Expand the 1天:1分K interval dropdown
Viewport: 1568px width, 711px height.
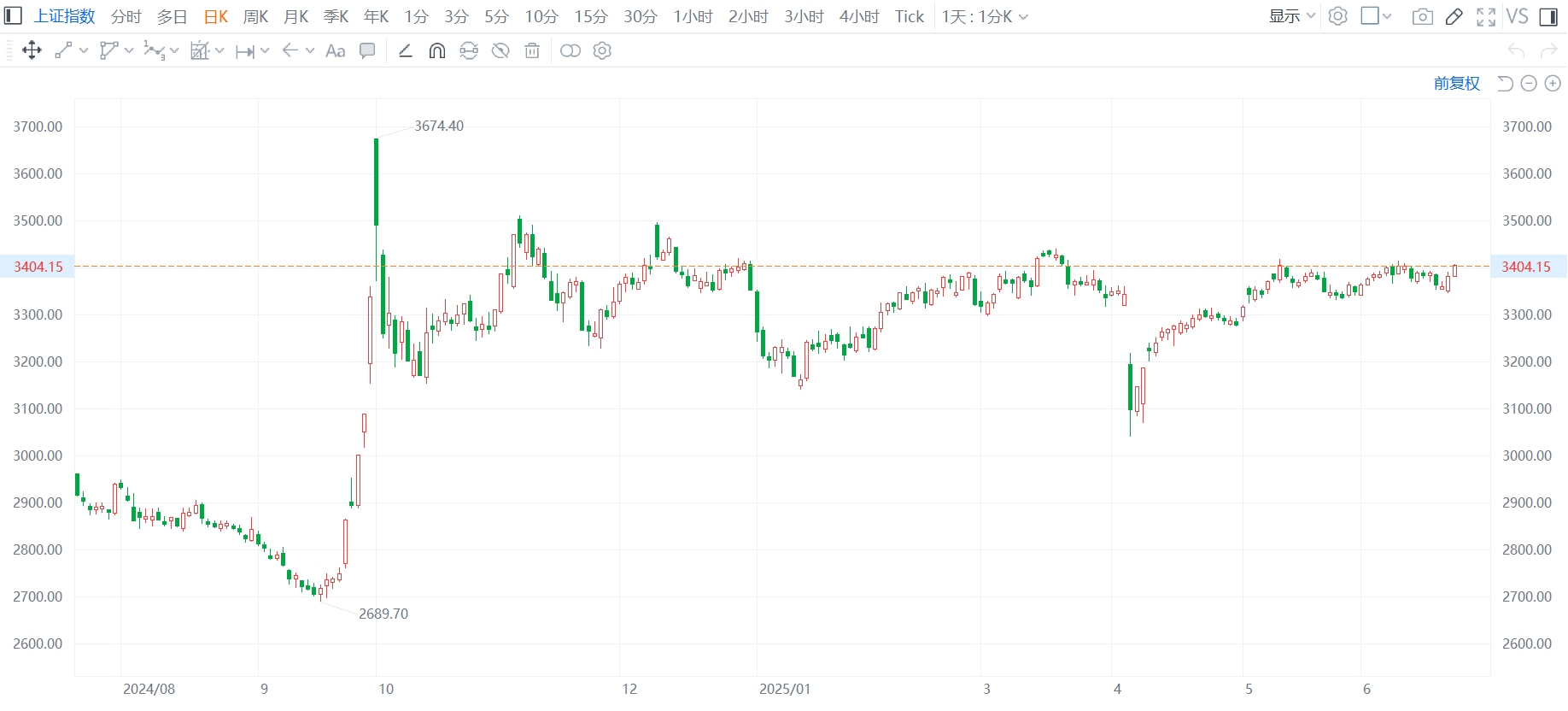coord(985,17)
